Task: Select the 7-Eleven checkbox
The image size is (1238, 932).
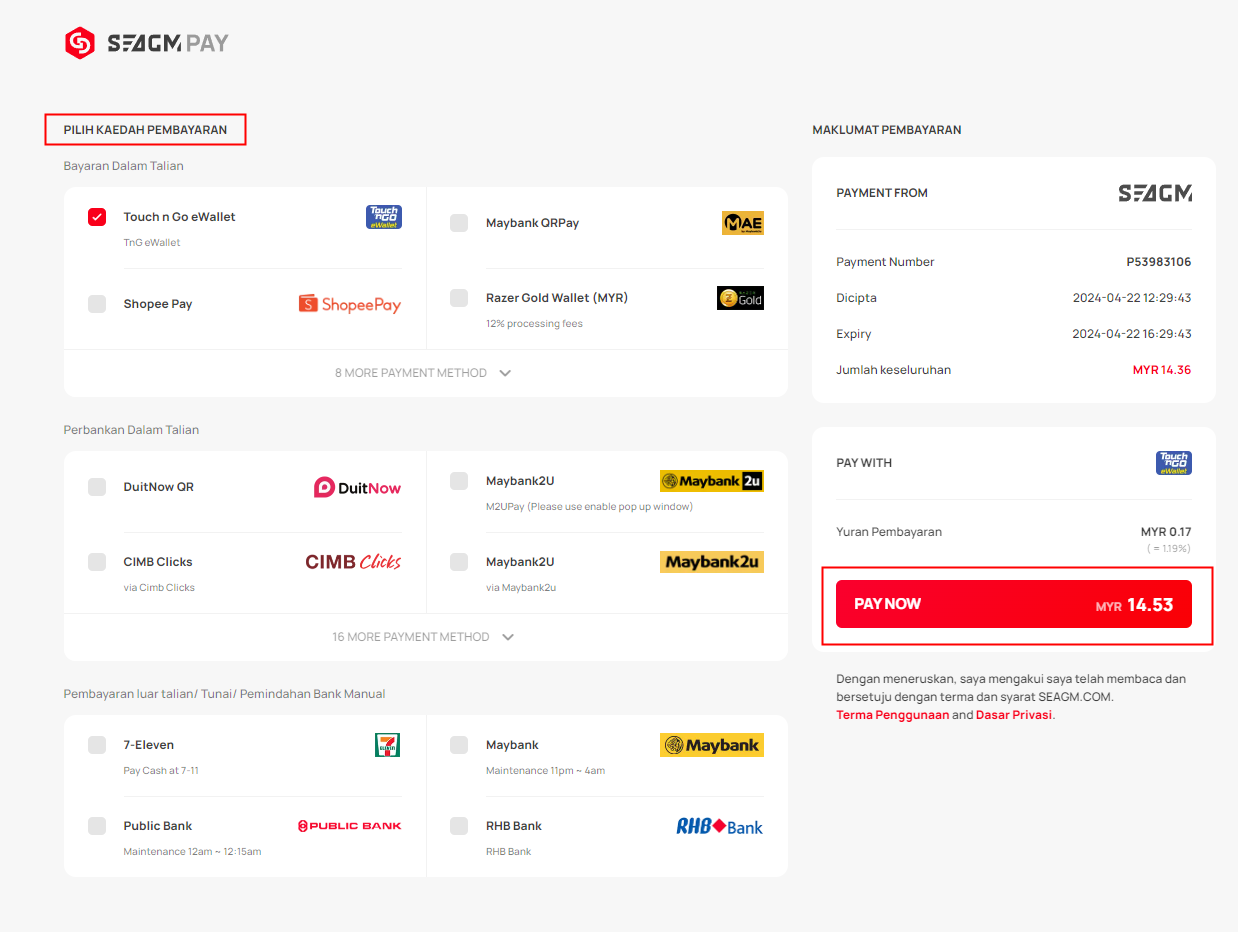Action: click(x=97, y=745)
